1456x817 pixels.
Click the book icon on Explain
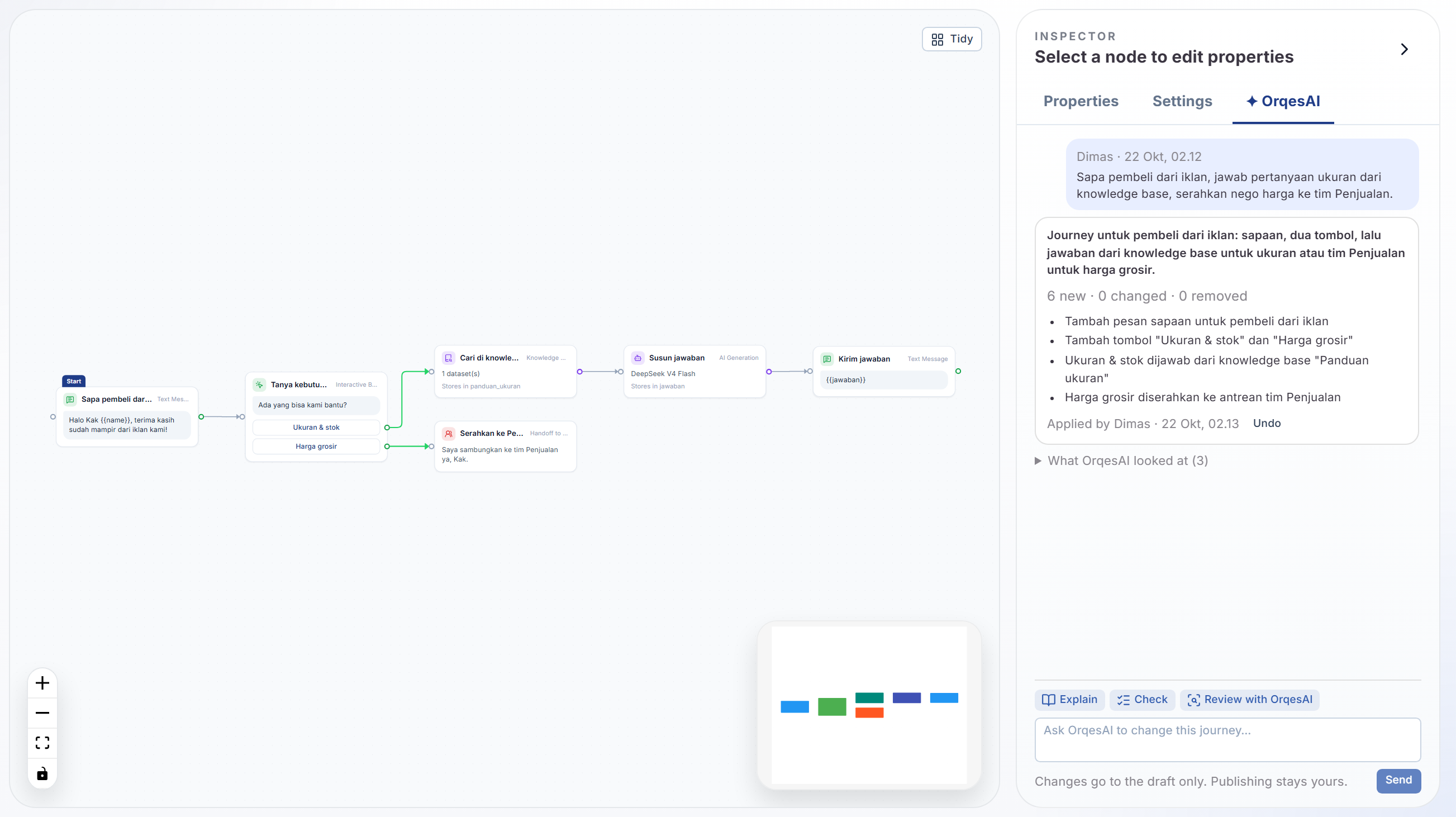pyautogui.click(x=1049, y=700)
